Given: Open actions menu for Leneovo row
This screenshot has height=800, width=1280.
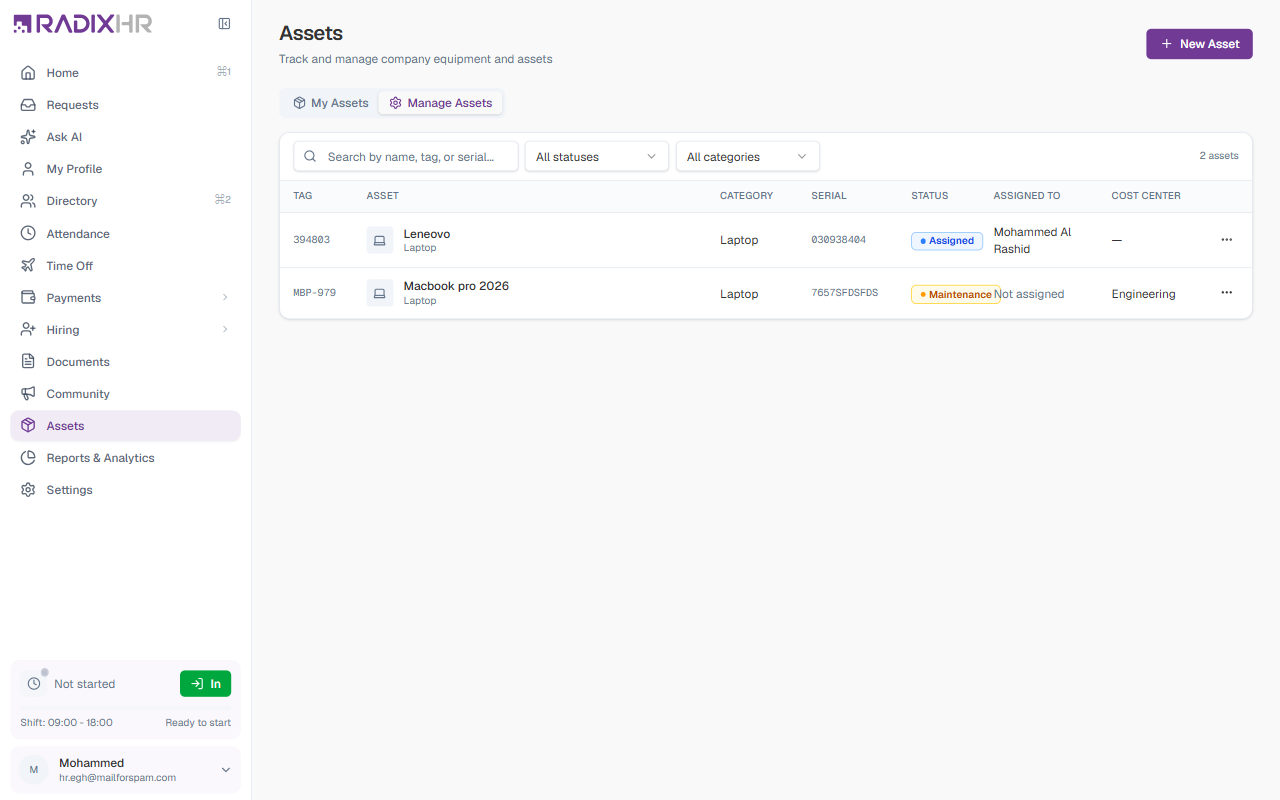Looking at the screenshot, I should click(1227, 240).
